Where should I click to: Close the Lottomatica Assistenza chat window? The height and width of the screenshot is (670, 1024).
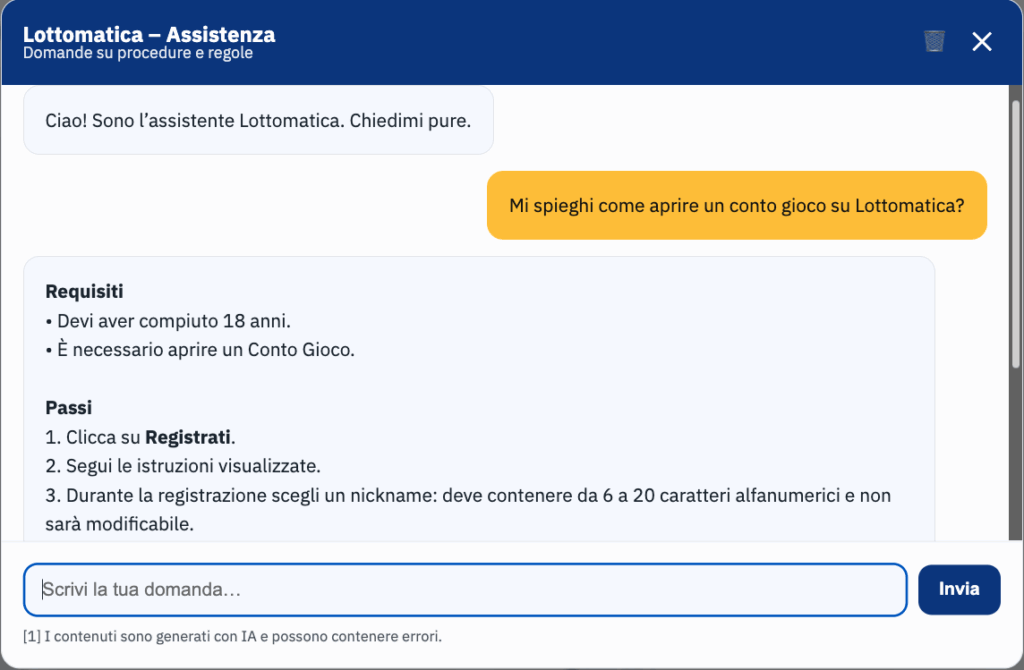pos(982,42)
